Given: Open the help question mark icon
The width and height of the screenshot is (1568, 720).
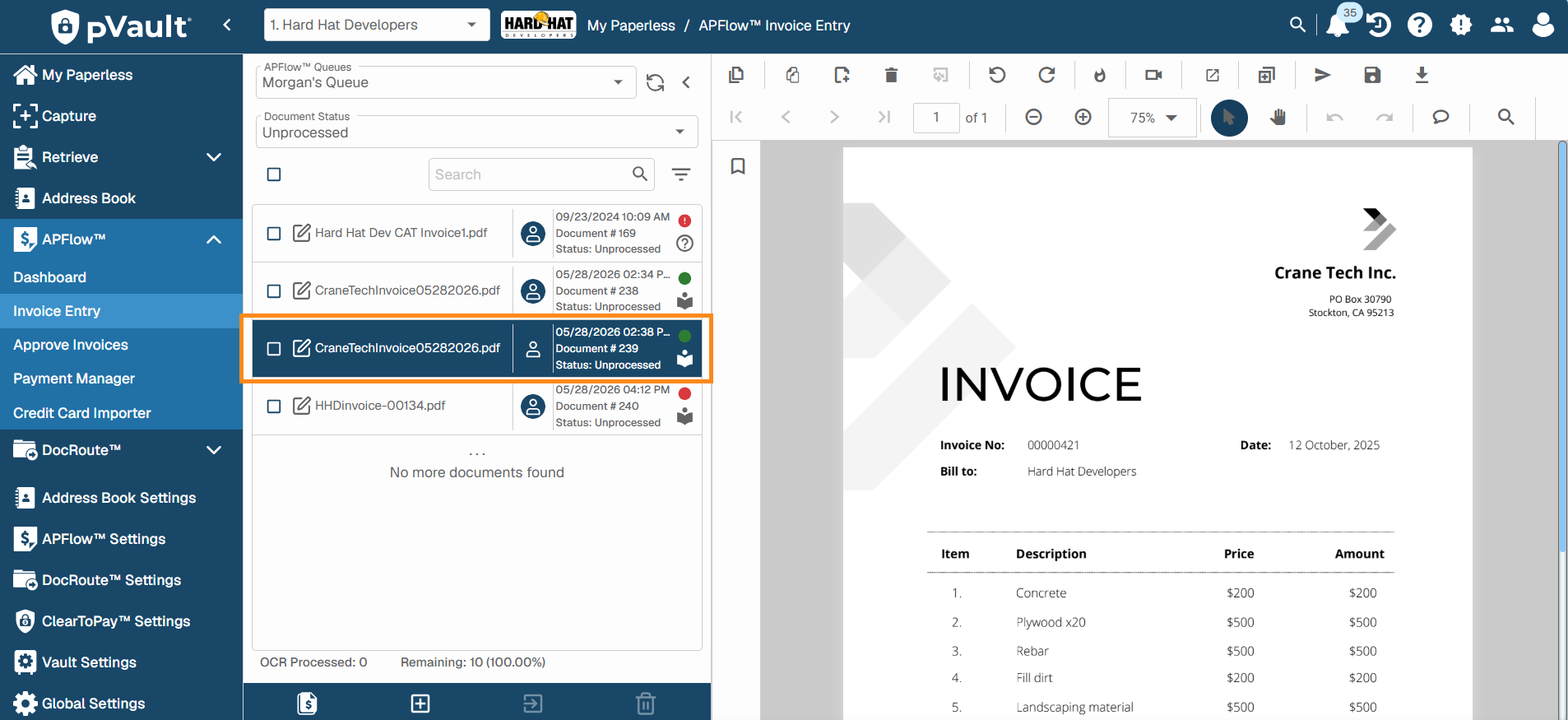Looking at the screenshot, I should [x=1420, y=26].
